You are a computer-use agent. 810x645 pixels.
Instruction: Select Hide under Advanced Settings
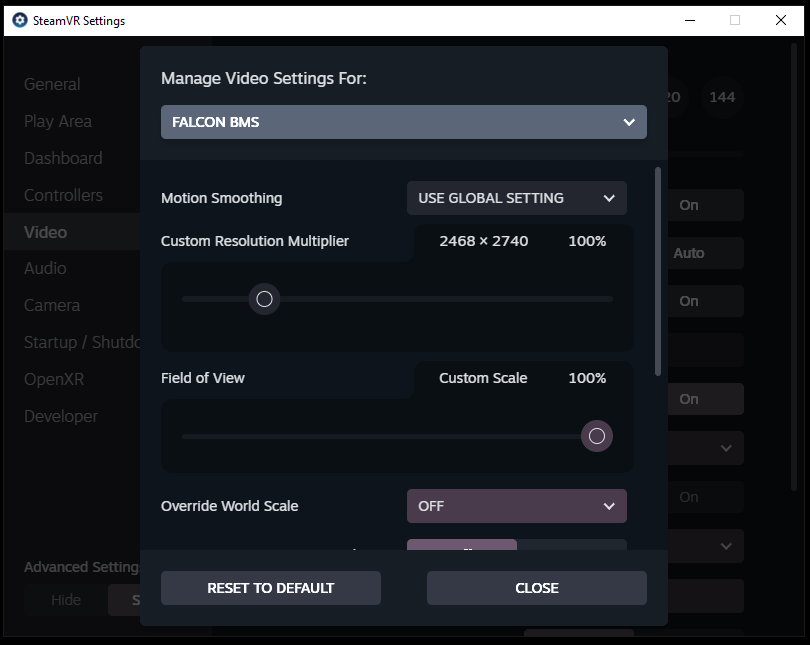[66, 600]
